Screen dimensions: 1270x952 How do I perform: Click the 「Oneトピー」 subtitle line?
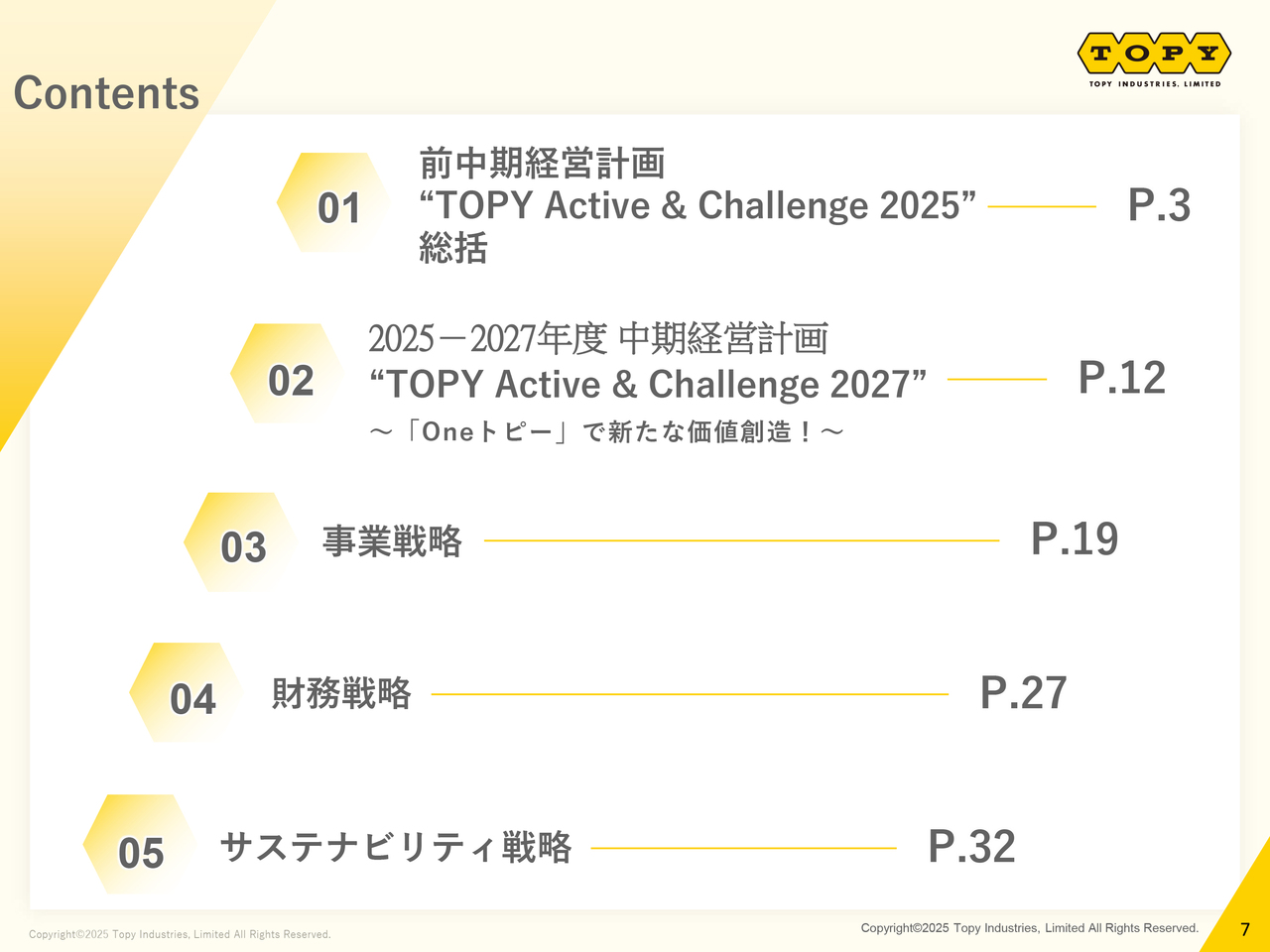click(606, 431)
